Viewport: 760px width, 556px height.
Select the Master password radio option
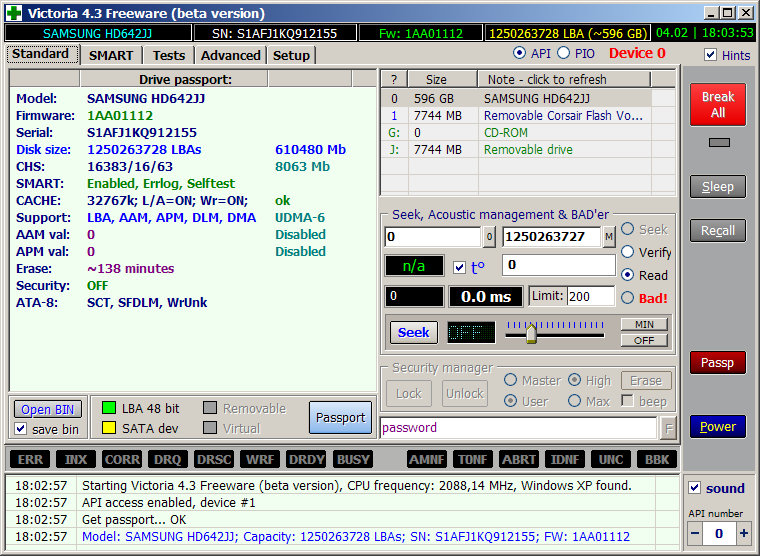tap(510, 380)
